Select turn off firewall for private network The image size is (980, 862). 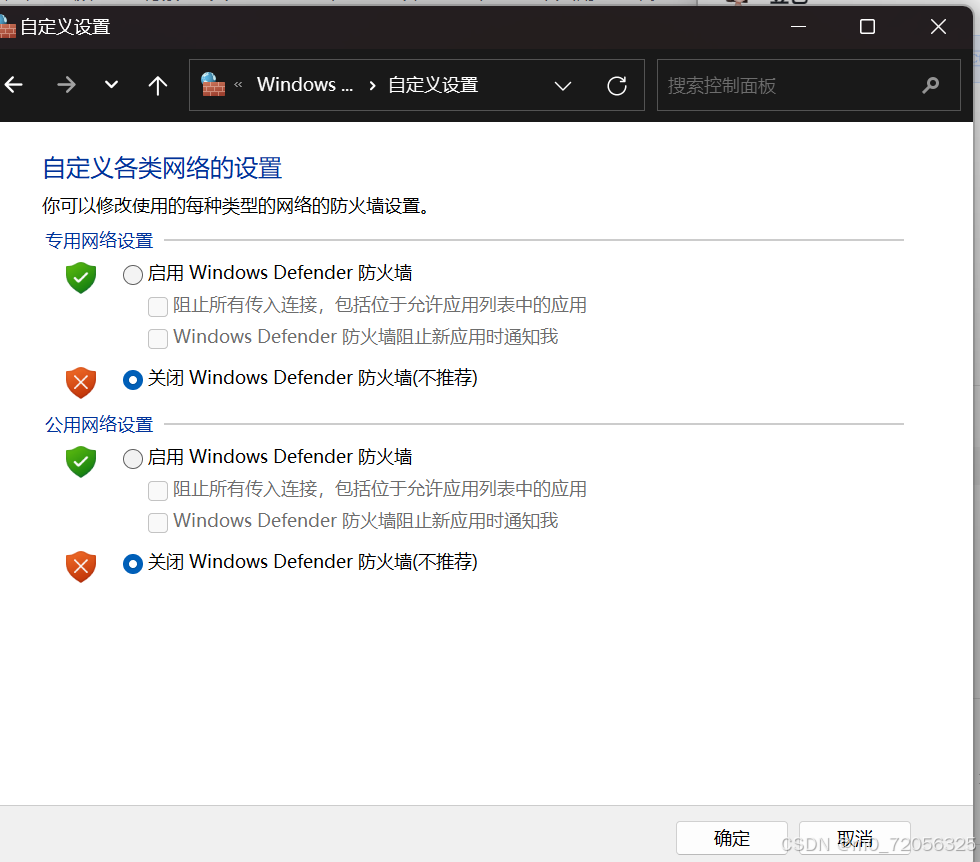132,379
